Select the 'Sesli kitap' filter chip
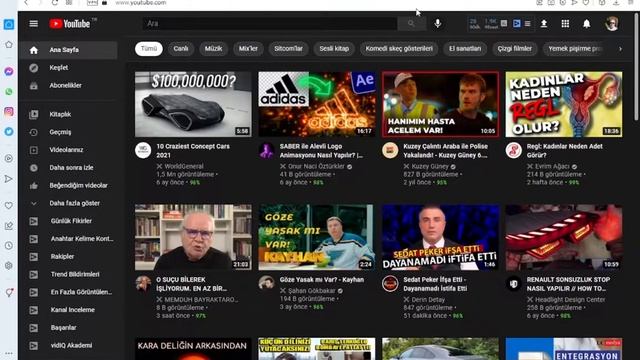Screen dimensions: 640x360 click(x=334, y=49)
